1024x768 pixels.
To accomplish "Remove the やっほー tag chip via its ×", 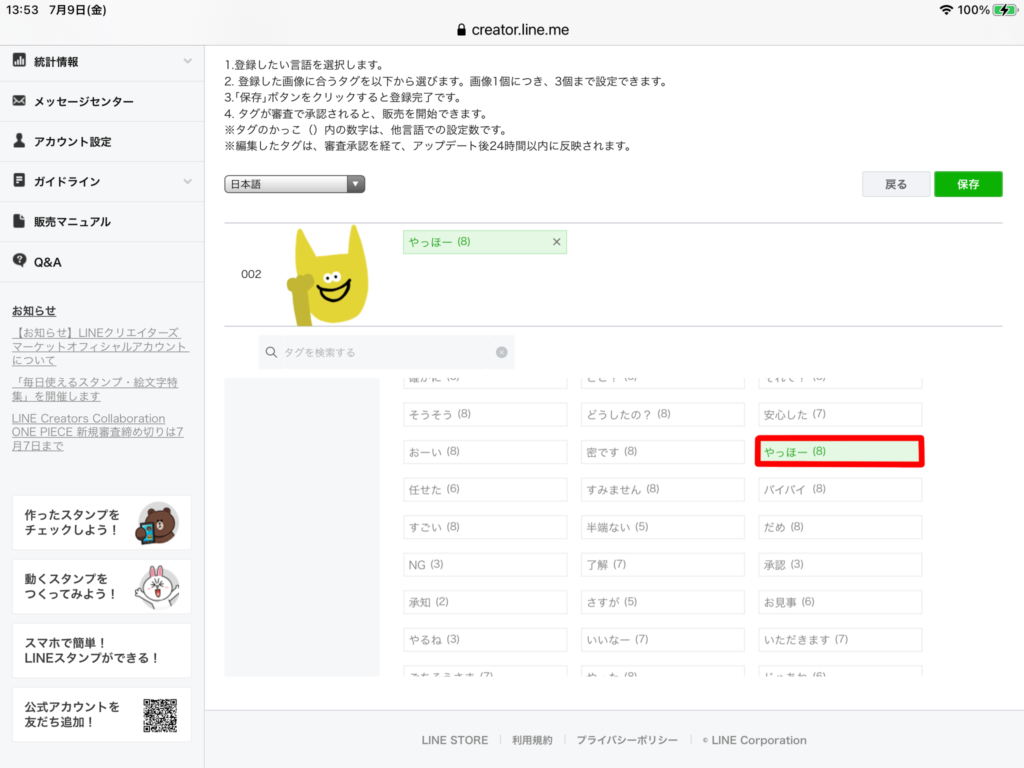I will click(556, 241).
